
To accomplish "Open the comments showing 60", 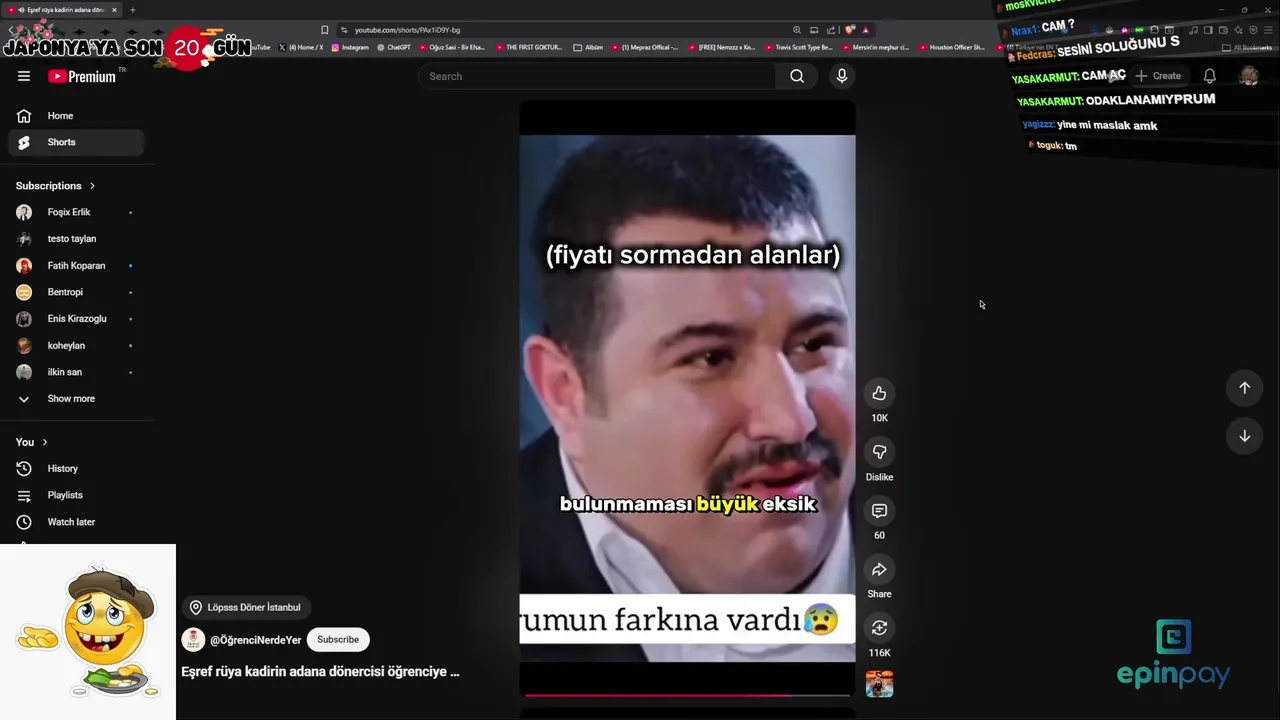I will coord(879,510).
